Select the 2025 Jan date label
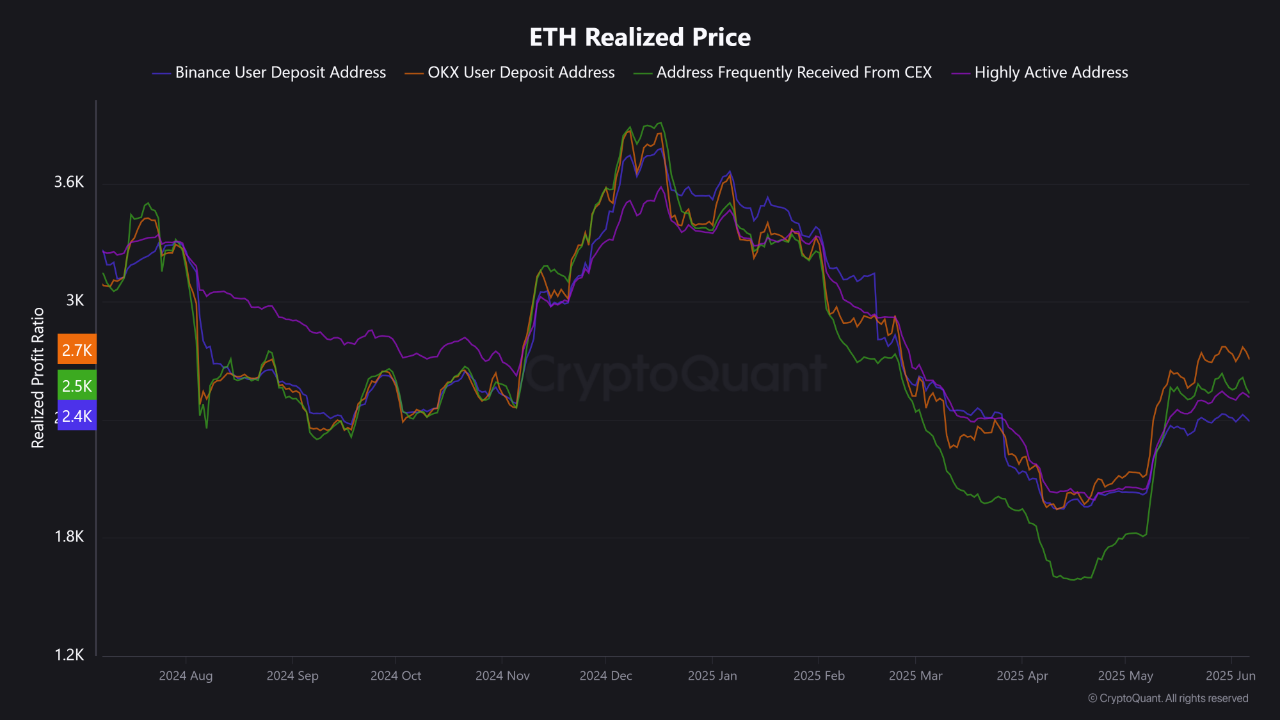 [x=712, y=676]
